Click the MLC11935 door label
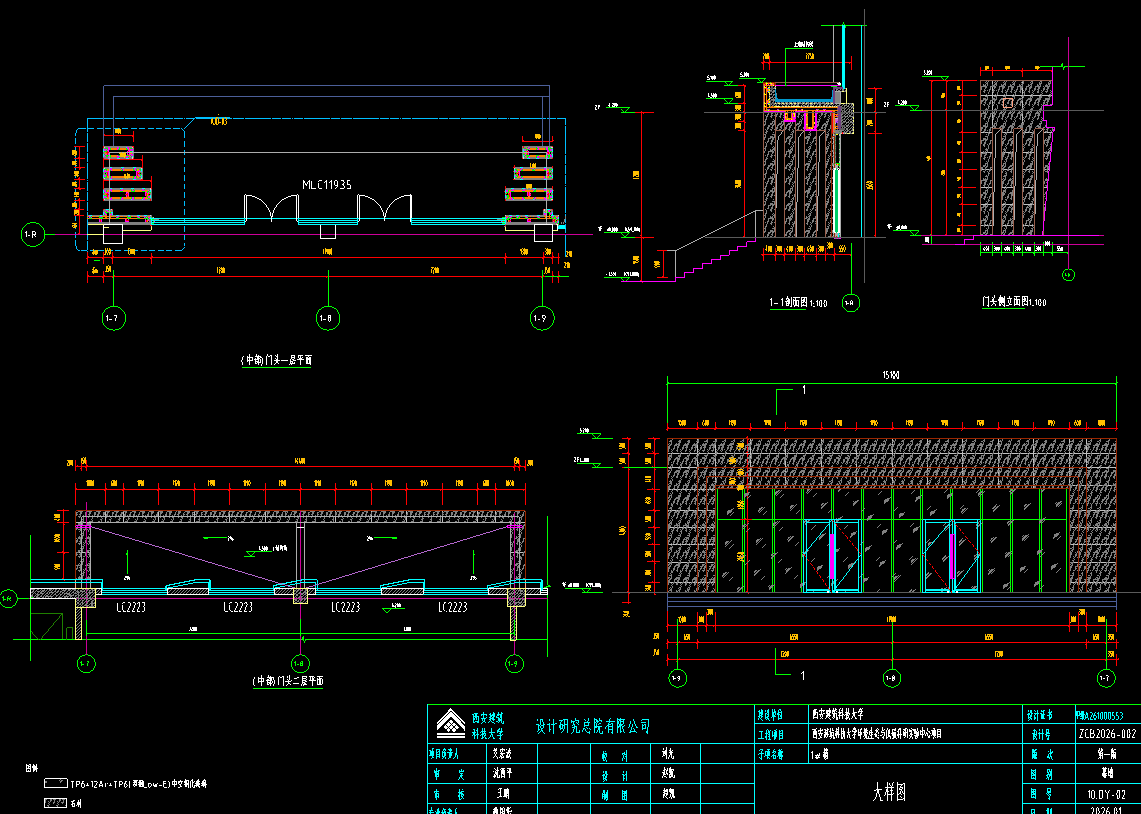1141x814 pixels. [x=327, y=185]
